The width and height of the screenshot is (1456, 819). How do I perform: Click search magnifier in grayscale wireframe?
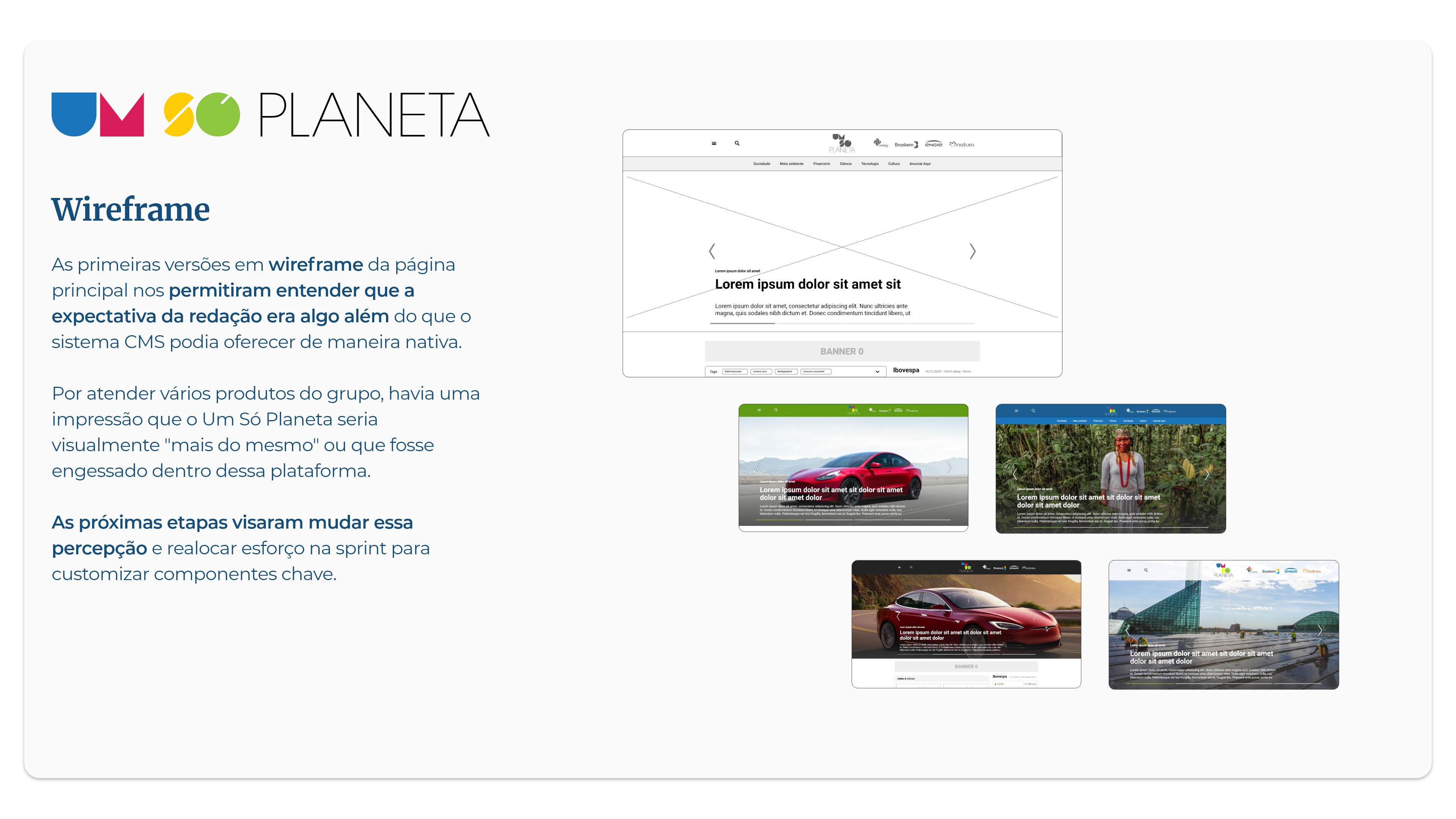737,144
